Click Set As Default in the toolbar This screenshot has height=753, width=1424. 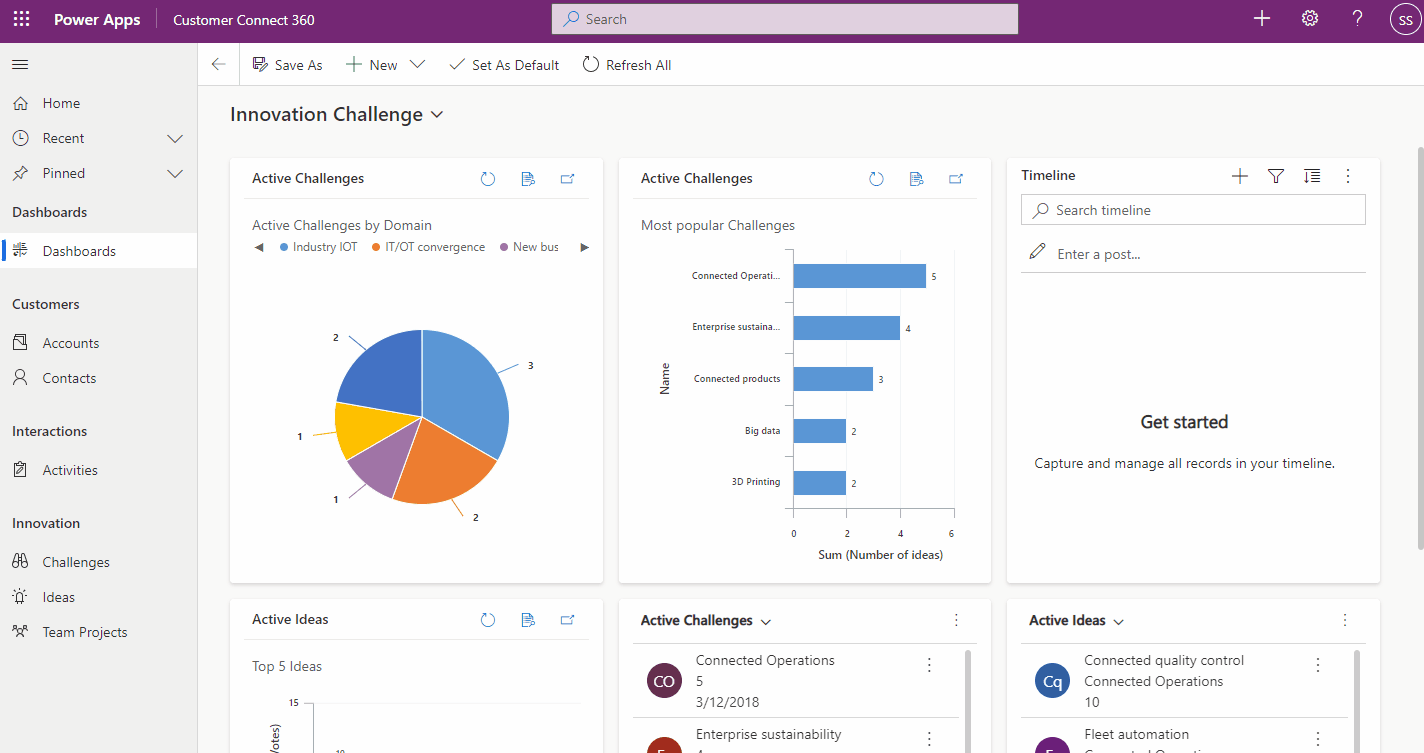(504, 64)
